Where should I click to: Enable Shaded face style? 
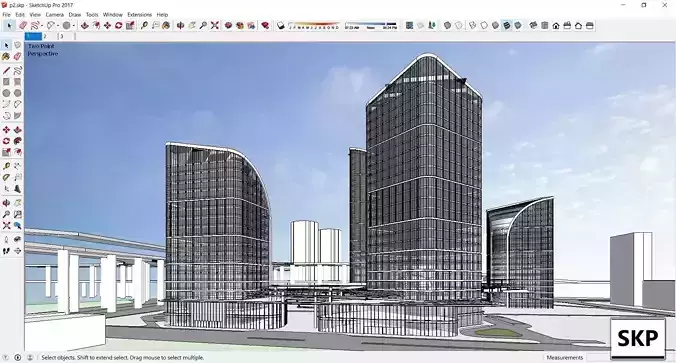[x=495, y=26]
